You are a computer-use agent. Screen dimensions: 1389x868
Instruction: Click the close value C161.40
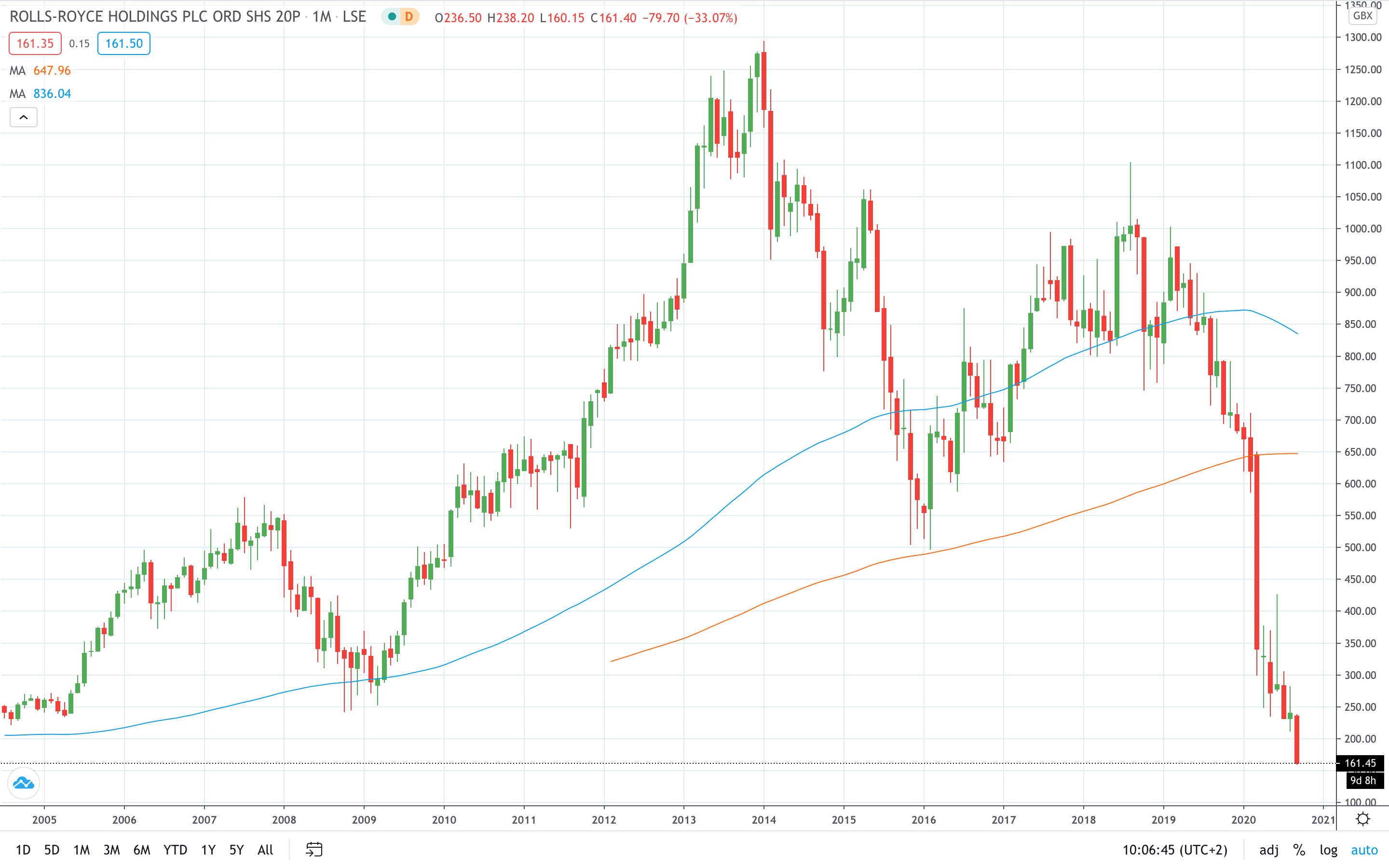613,18
